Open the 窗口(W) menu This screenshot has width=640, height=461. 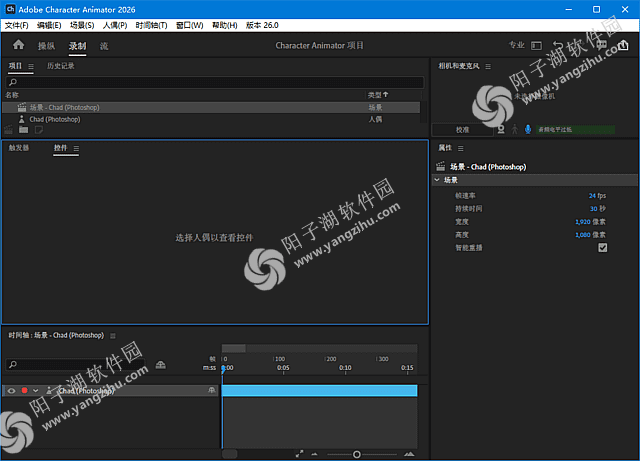point(190,25)
